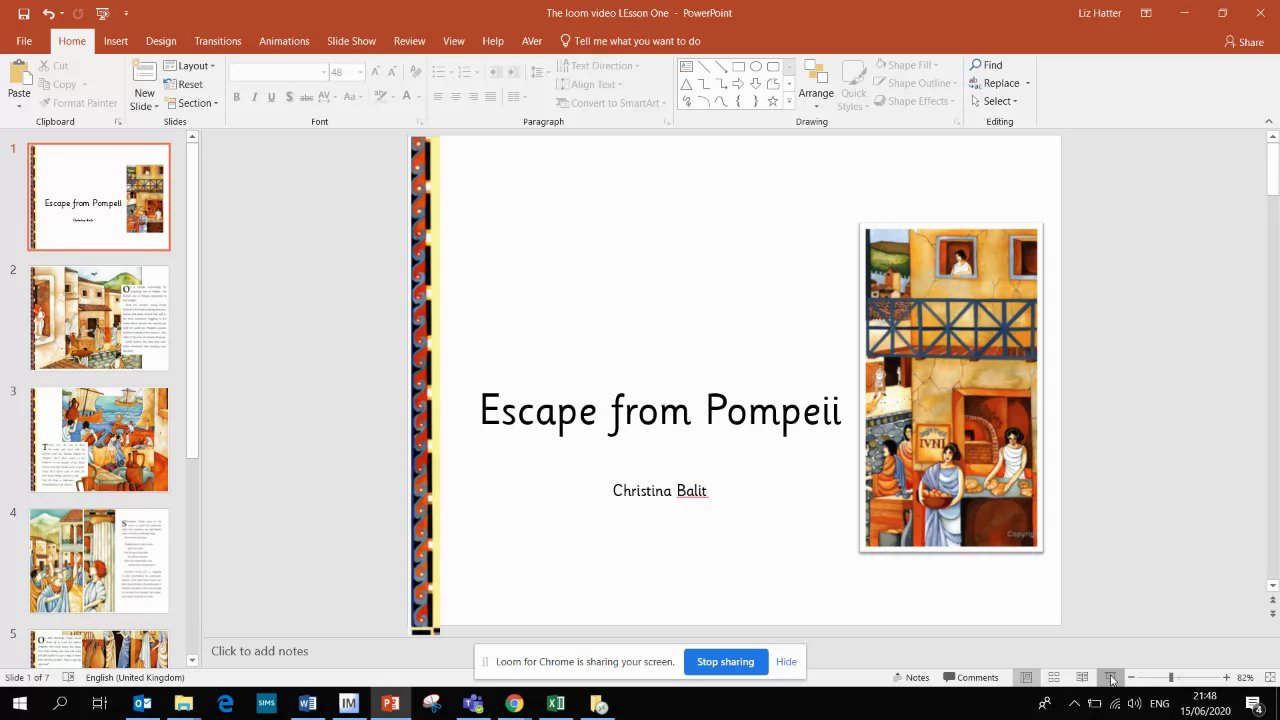Click the Save icon in quick access toolbar
Viewport: 1280px width, 720px height.
pyautogui.click(x=24, y=13)
